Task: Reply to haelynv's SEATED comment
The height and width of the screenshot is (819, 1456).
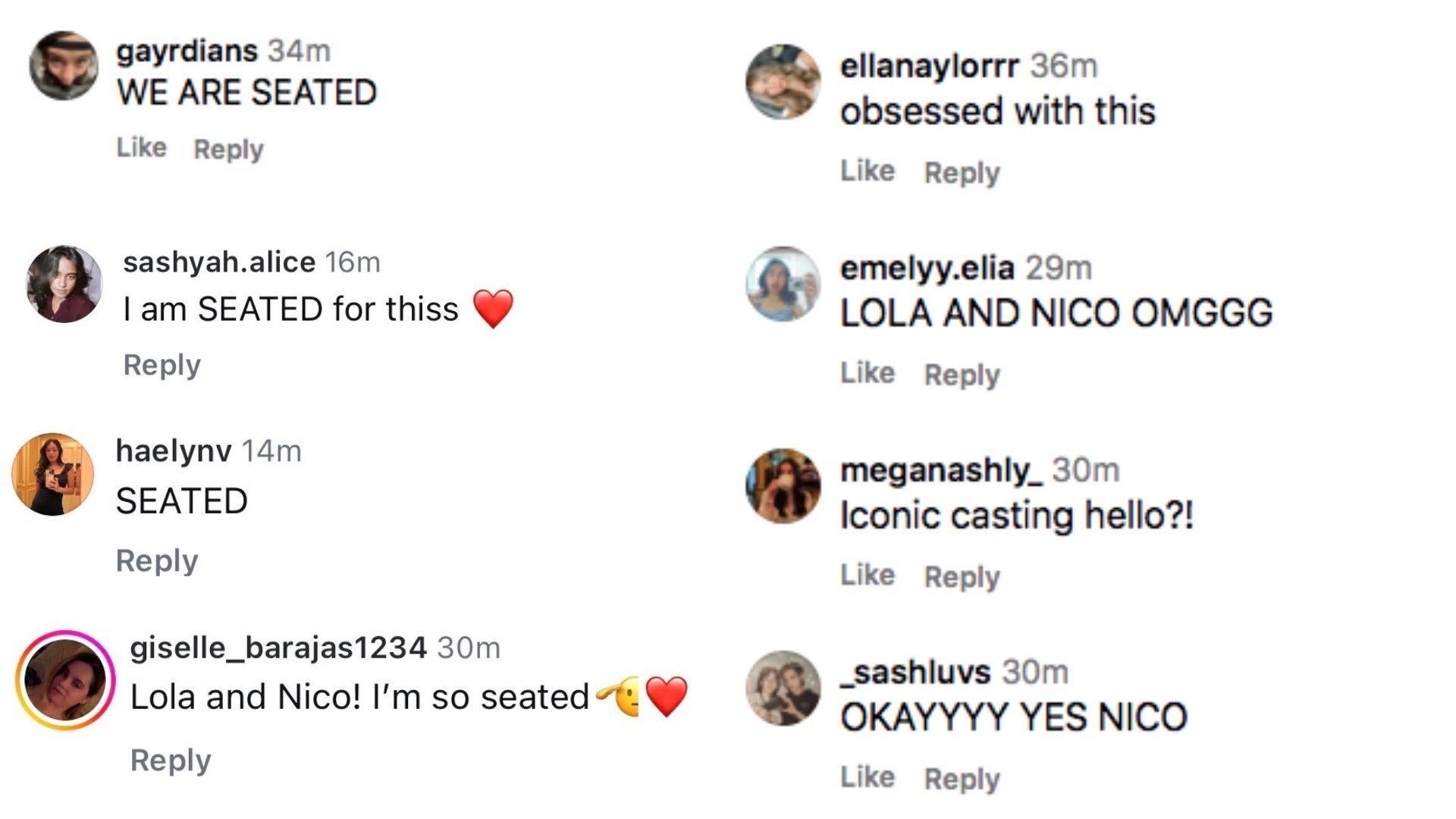Action: point(156,560)
